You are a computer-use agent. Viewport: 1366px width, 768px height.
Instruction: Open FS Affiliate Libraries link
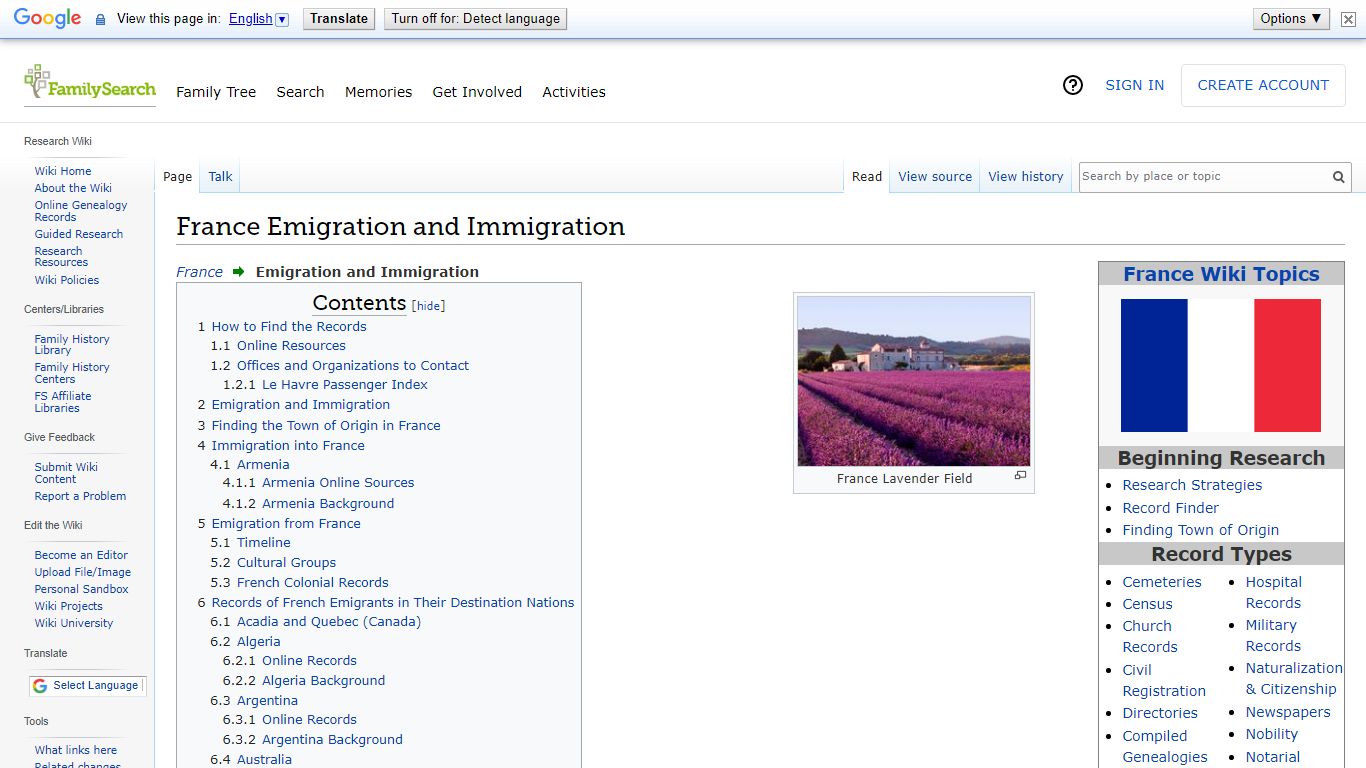tap(63, 402)
